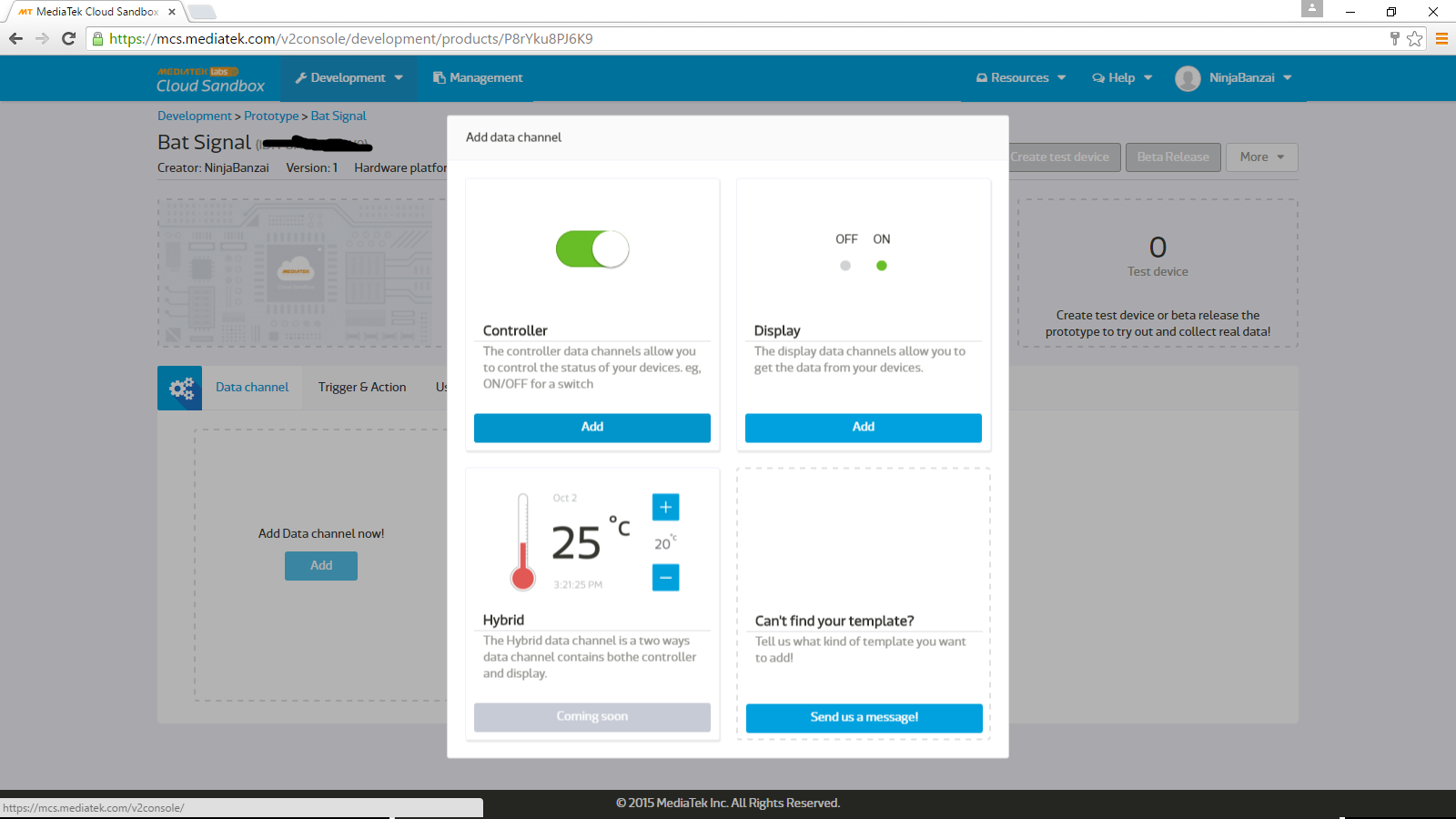The width and height of the screenshot is (1456, 819).
Task: Click the saved password key icon
Action: pyautogui.click(x=1394, y=38)
